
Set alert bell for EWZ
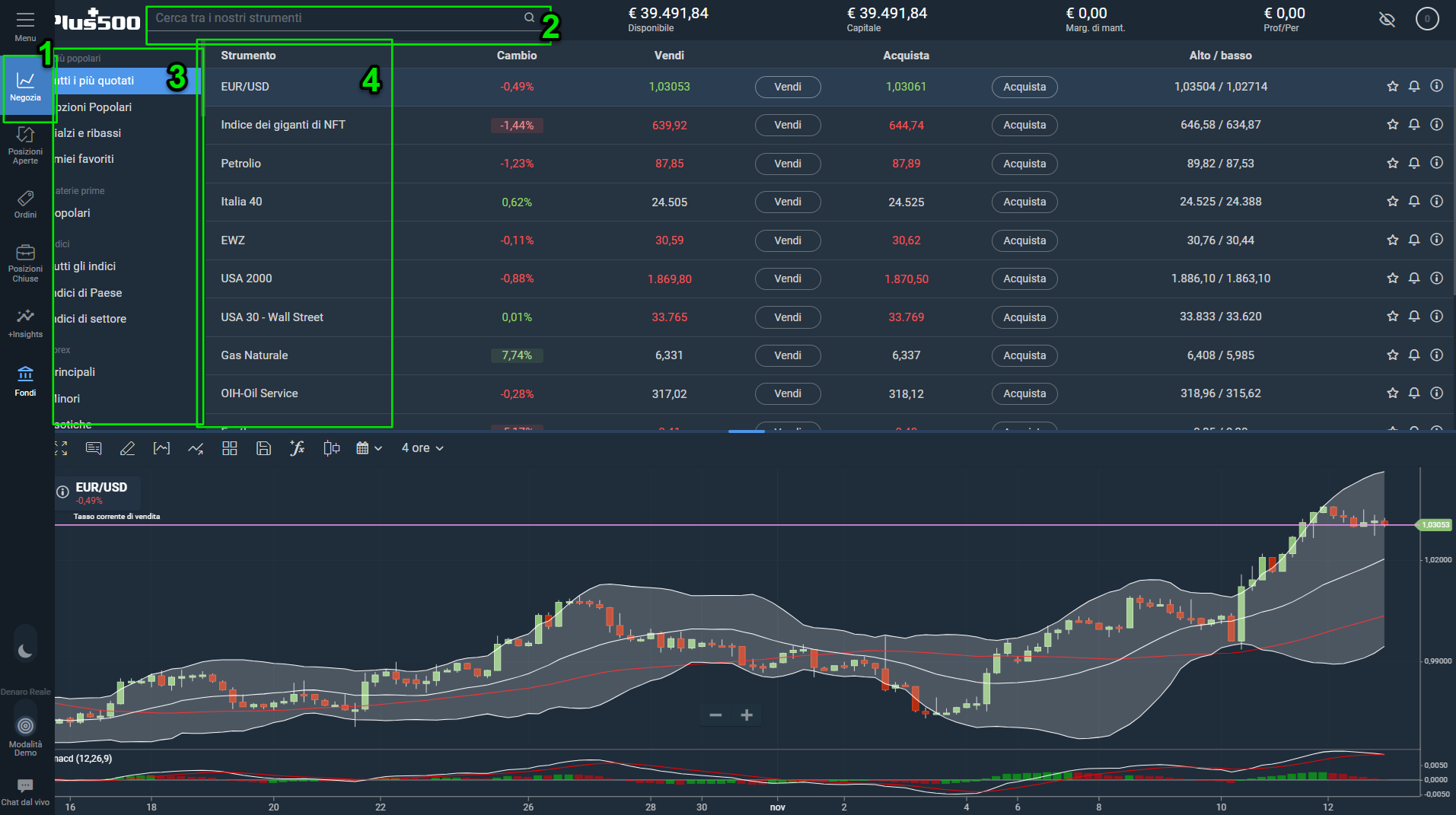point(1414,240)
